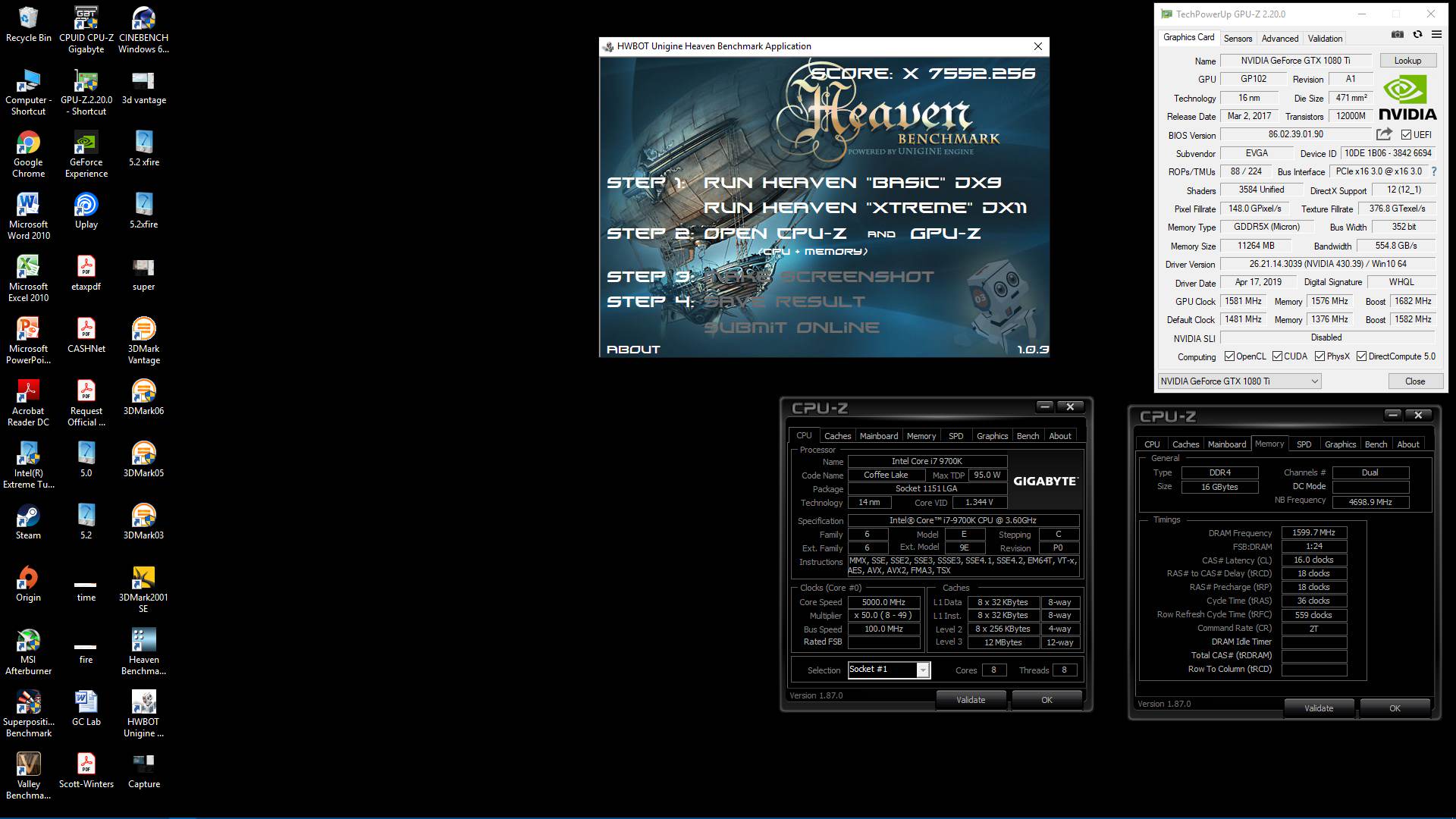Toggle CUDA checkbox in GPU-Z
1456x819 pixels.
pyautogui.click(x=1277, y=356)
